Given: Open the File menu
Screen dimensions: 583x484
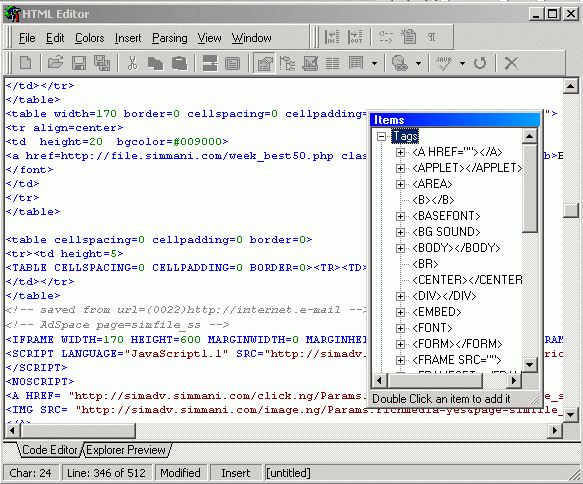Looking at the screenshot, I should coord(27,38).
